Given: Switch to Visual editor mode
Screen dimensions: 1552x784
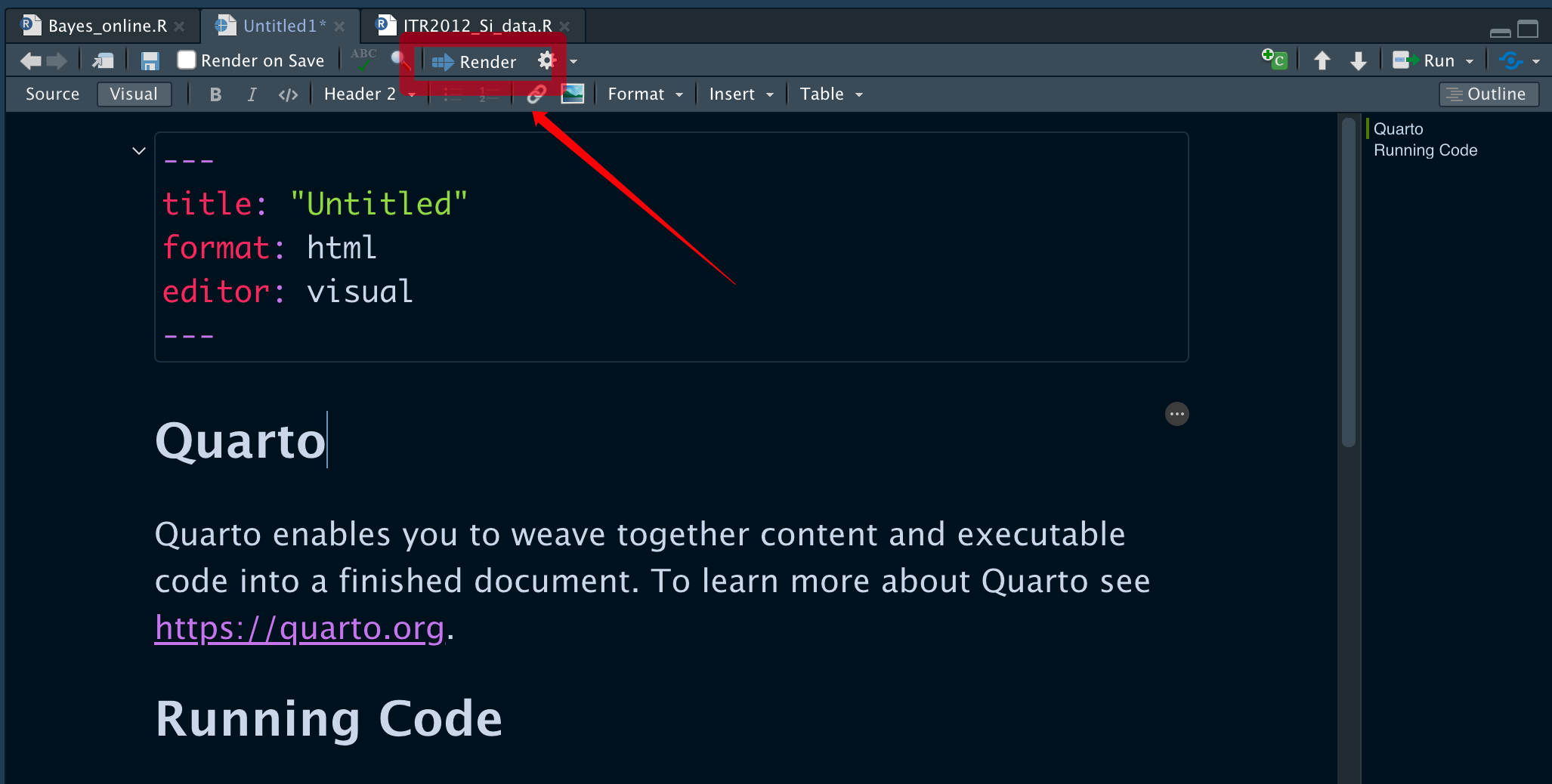Looking at the screenshot, I should click(134, 94).
